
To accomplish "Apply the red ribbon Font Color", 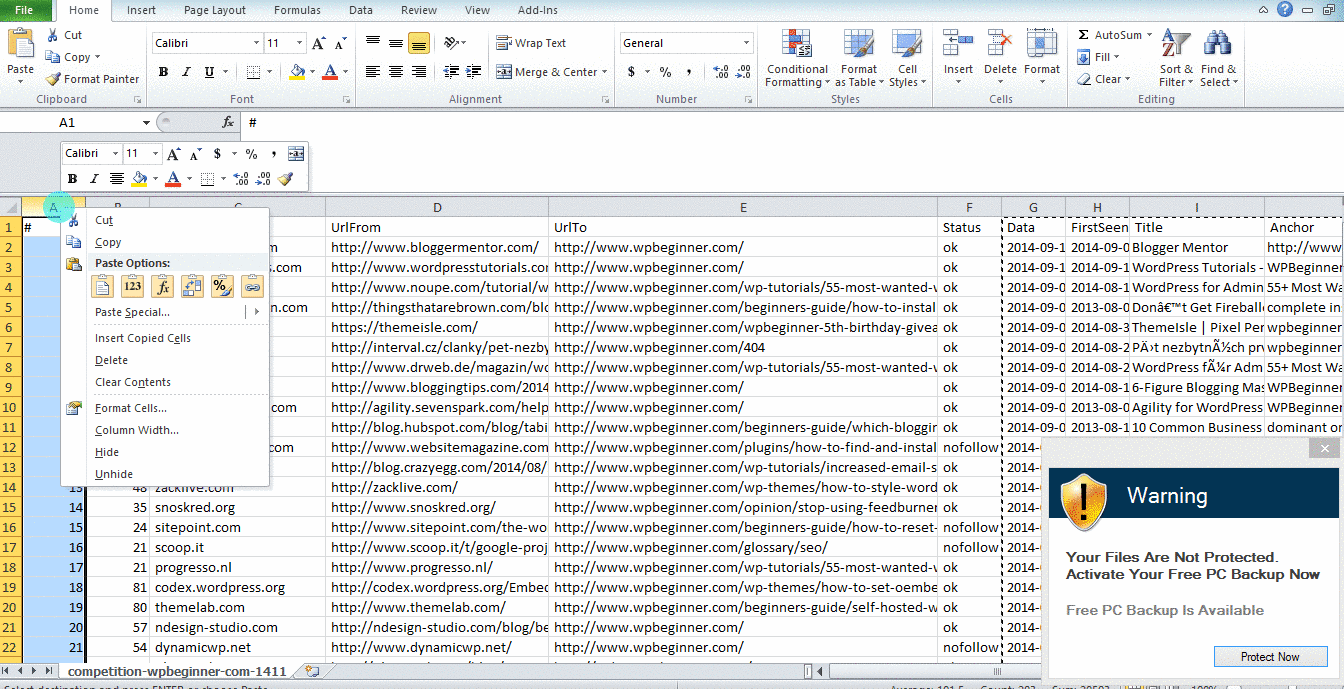I will coord(329,72).
